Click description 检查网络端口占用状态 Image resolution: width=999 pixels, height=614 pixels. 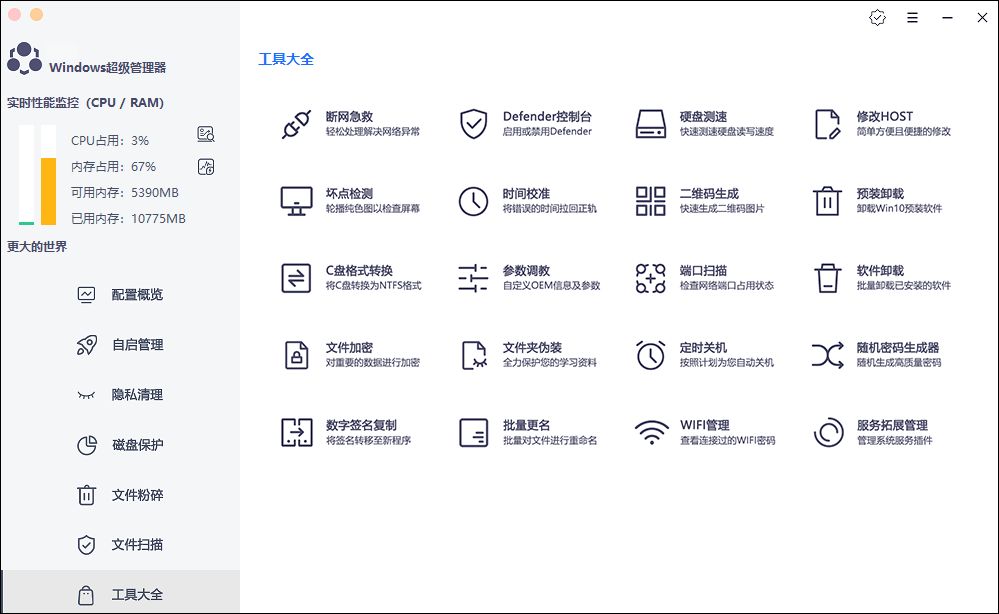(x=727, y=285)
